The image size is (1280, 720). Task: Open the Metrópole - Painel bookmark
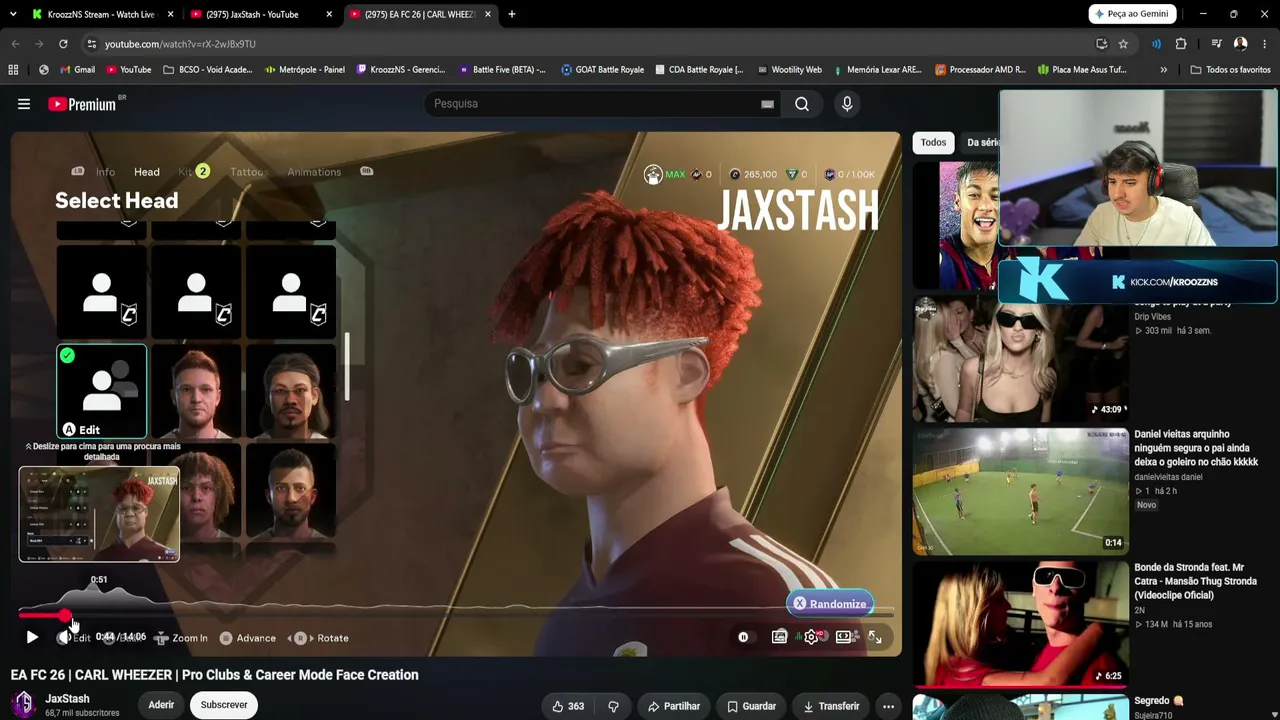305,70
